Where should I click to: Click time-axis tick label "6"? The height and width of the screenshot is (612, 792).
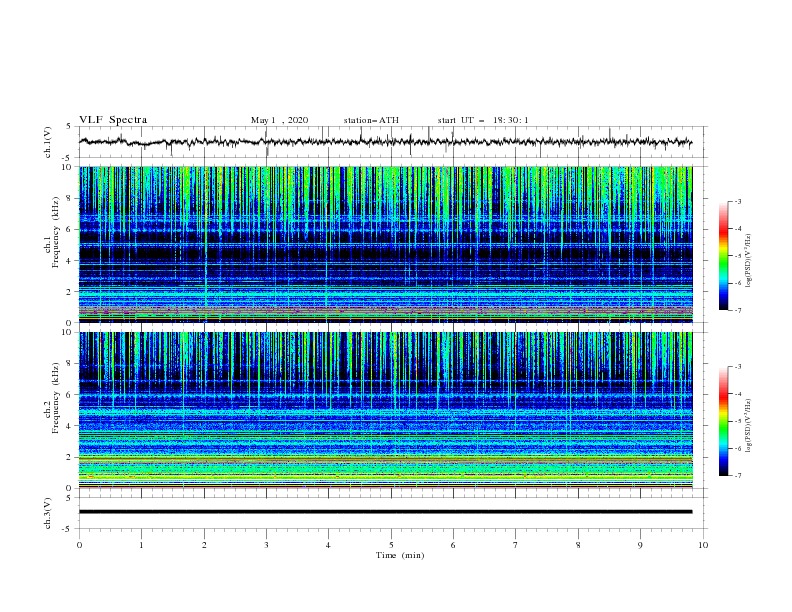pyautogui.click(x=454, y=545)
